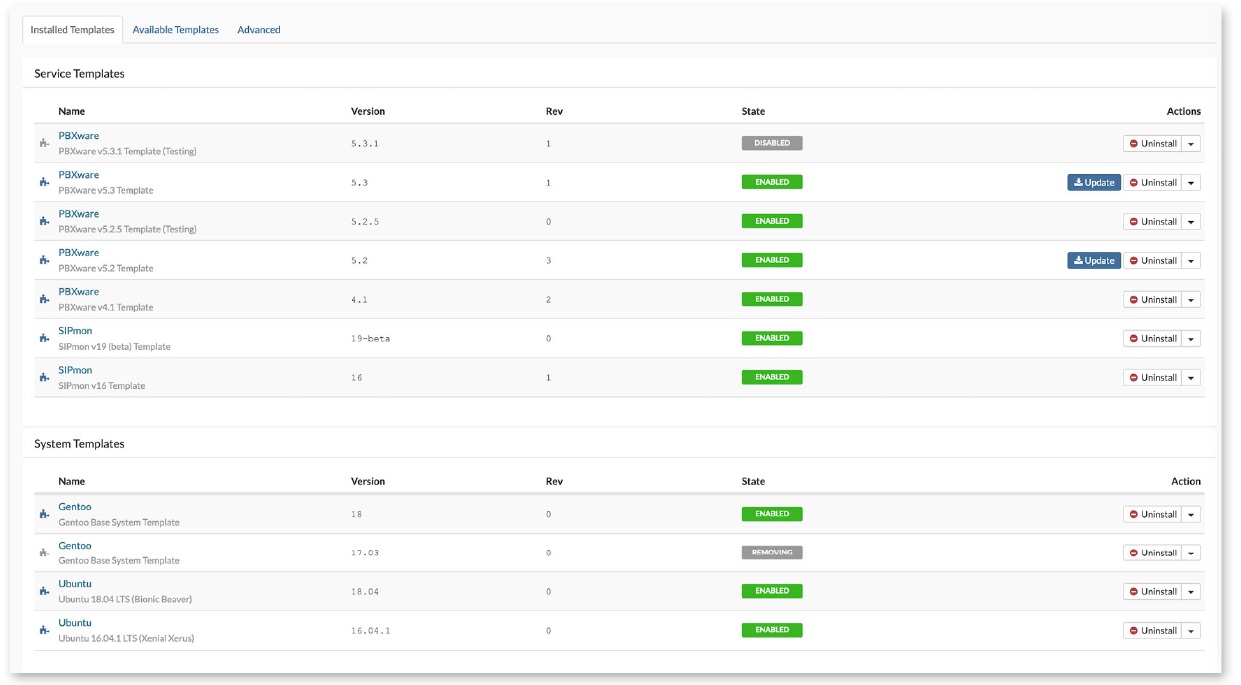Click the Ubuntu 16.04.1 system template icon
This screenshot has height=685, width=1241.
click(x=43, y=629)
